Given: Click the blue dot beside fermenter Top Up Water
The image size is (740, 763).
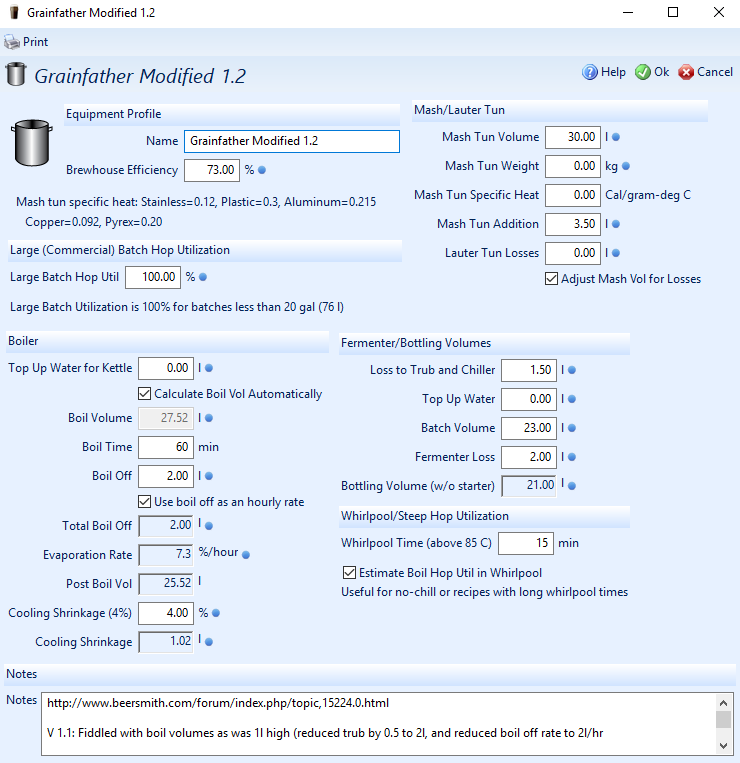Looking at the screenshot, I should point(572,399).
